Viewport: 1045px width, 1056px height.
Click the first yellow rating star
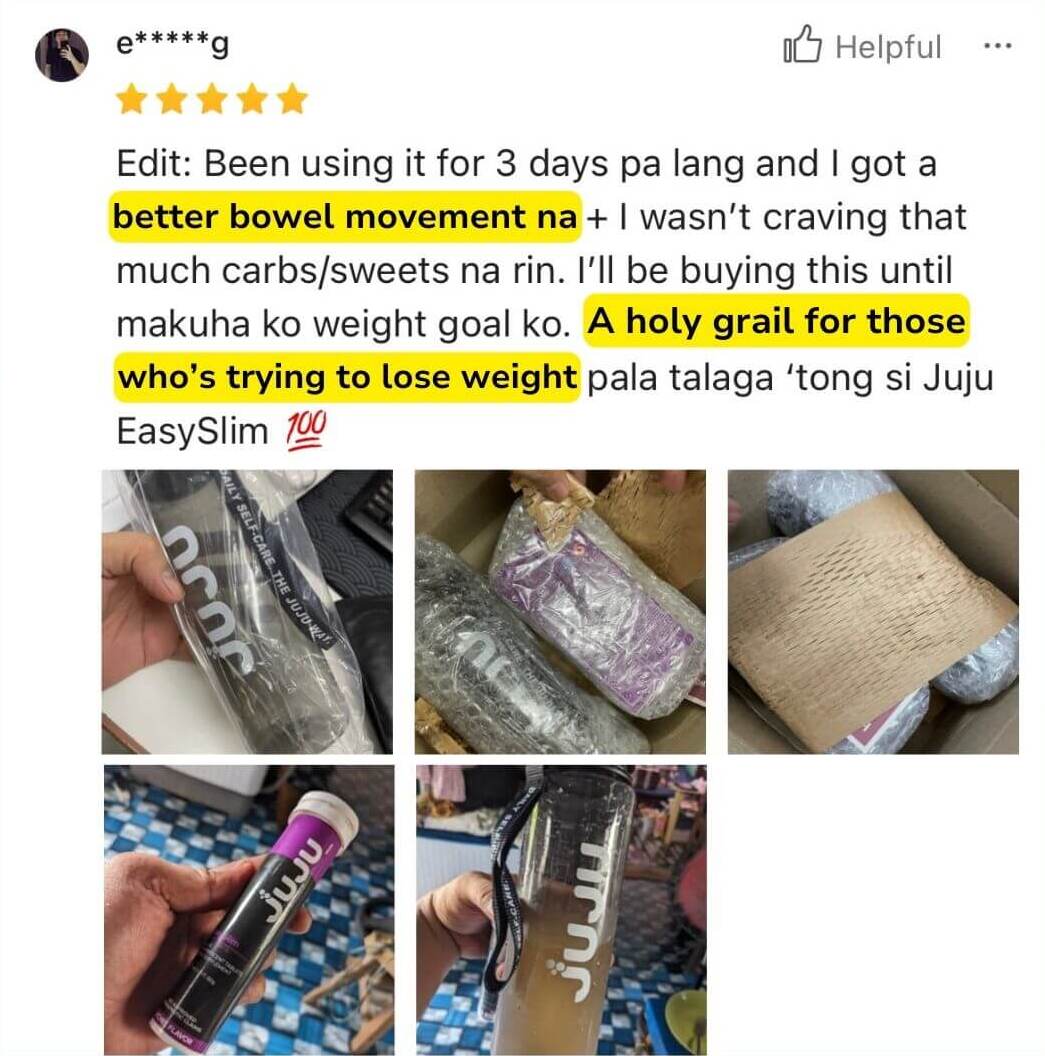click(x=131, y=99)
